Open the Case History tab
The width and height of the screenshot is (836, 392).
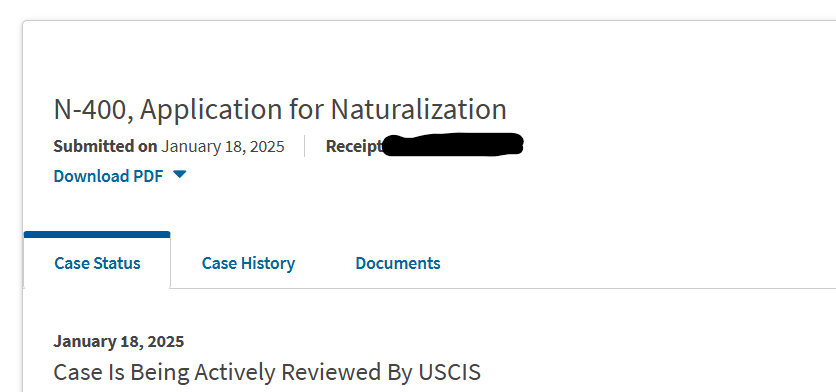tap(248, 263)
